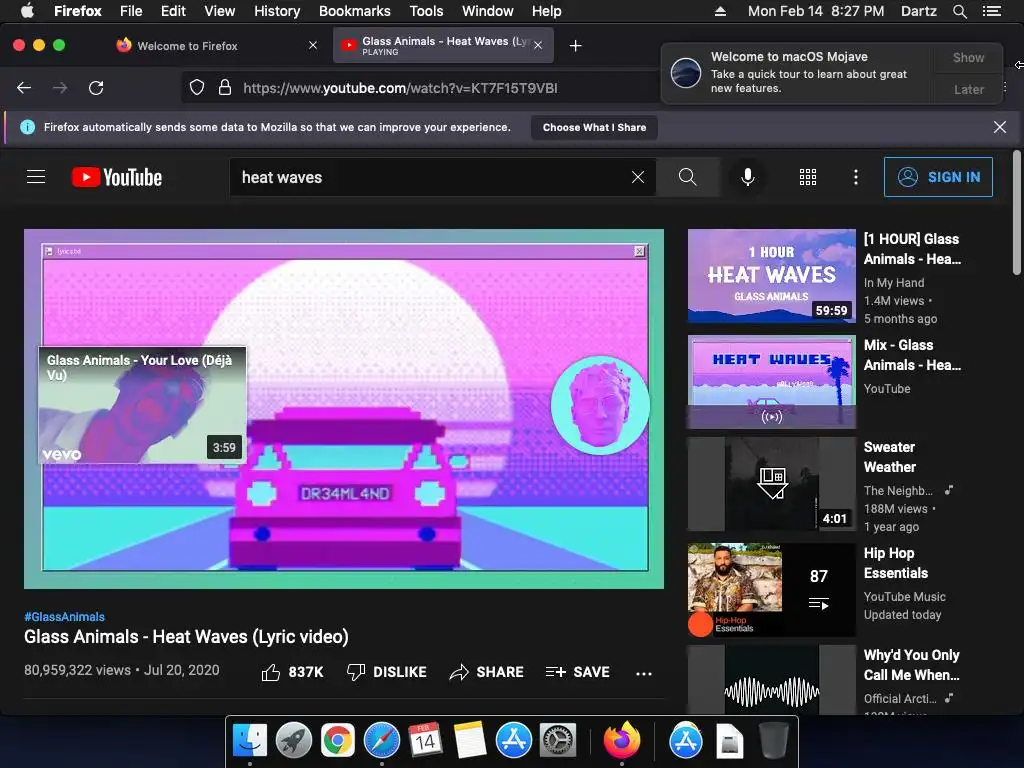The height and width of the screenshot is (768, 1024).
Task: Close the Welcome to Firefox tab
Action: (x=313, y=45)
